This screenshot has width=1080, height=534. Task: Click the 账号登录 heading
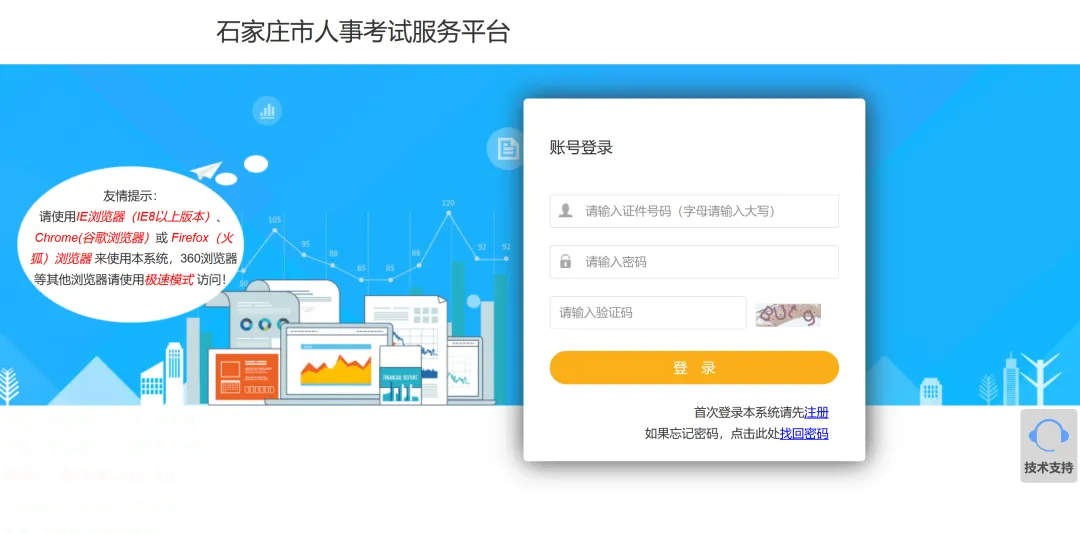click(x=581, y=147)
